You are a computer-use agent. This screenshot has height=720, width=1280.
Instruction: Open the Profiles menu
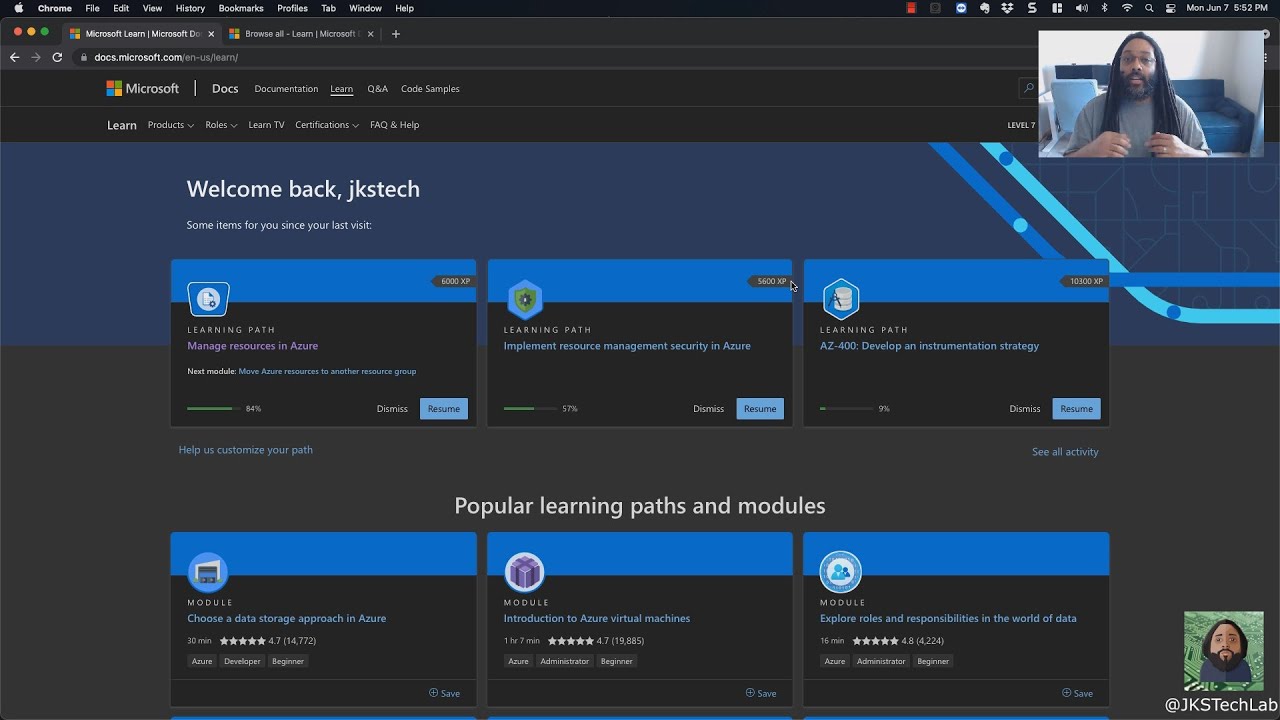[292, 8]
